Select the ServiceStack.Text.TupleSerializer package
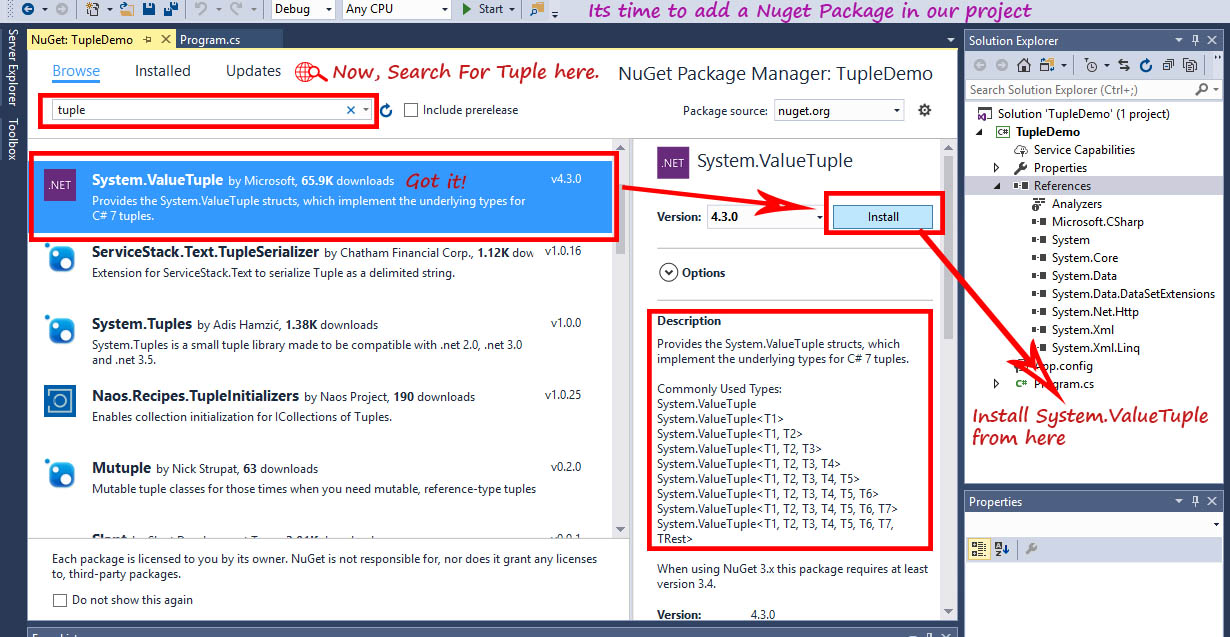1230x637 pixels. click(x=322, y=263)
